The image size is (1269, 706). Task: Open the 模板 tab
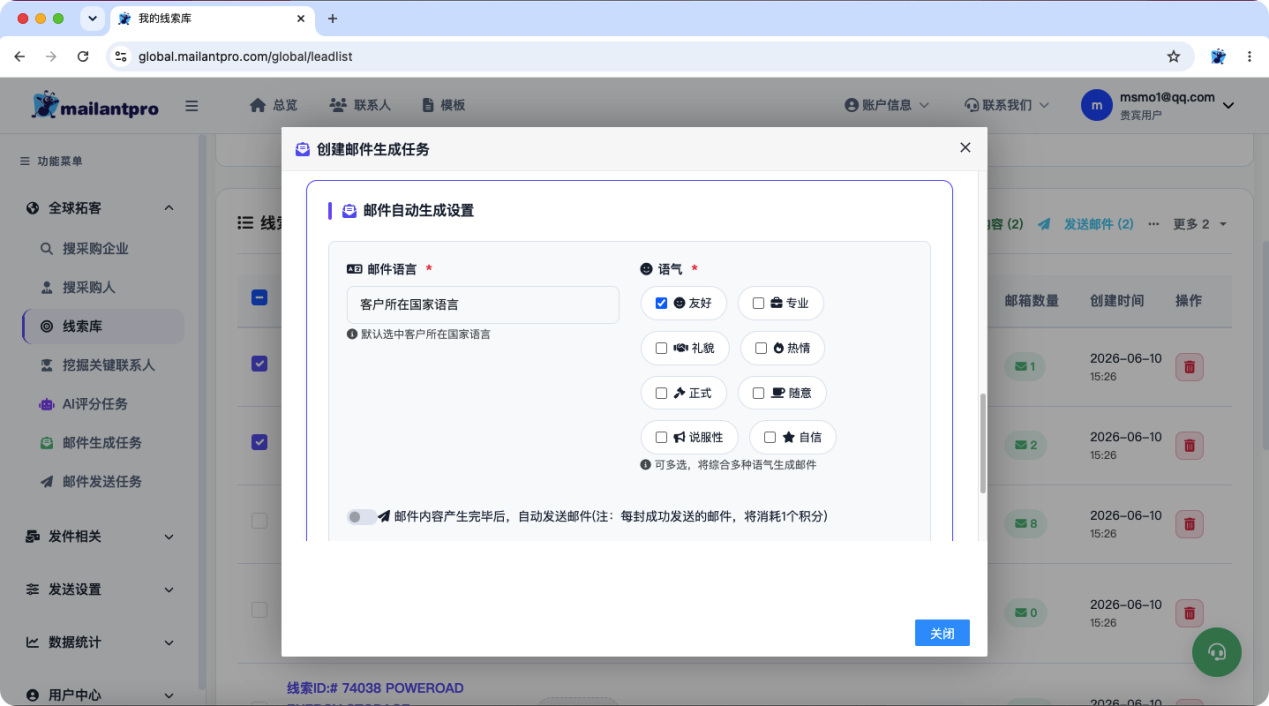coord(443,105)
